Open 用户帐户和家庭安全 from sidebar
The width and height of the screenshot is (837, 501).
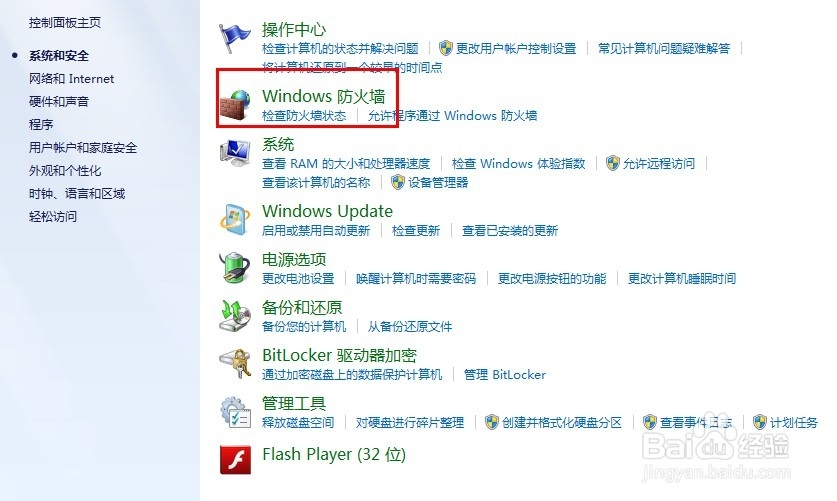pos(83,148)
